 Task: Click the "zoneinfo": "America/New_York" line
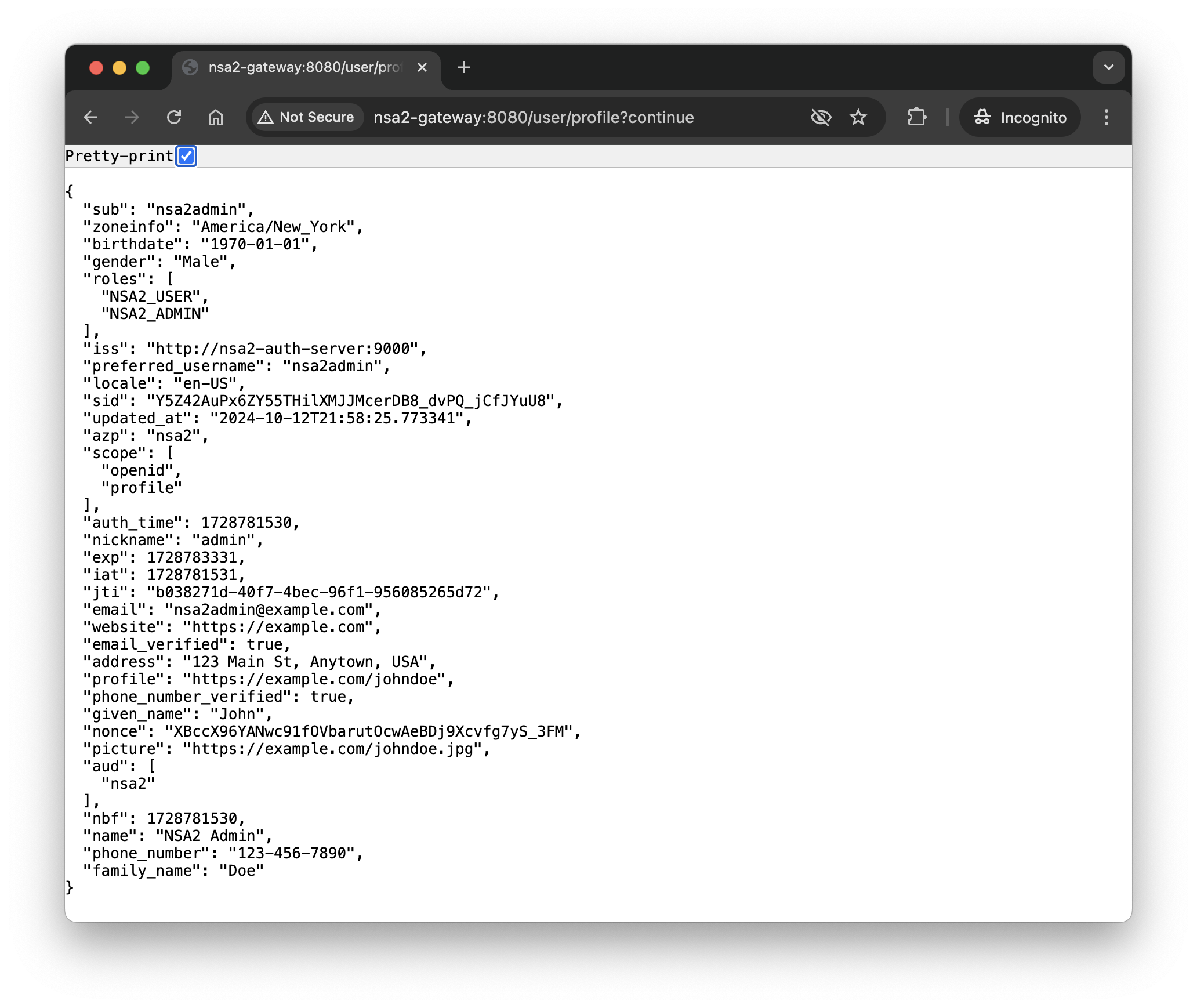223,227
